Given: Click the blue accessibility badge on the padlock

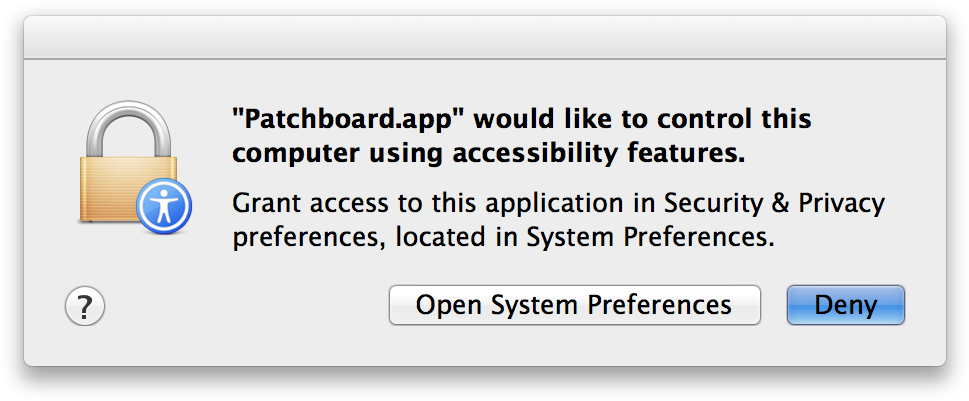Looking at the screenshot, I should (x=162, y=206).
